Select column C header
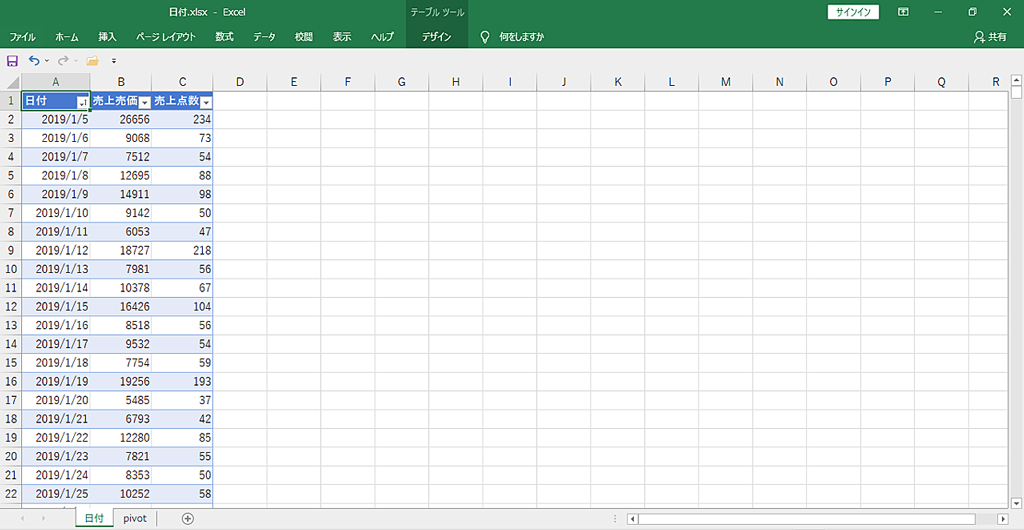The image size is (1024, 530). pyautogui.click(x=182, y=82)
